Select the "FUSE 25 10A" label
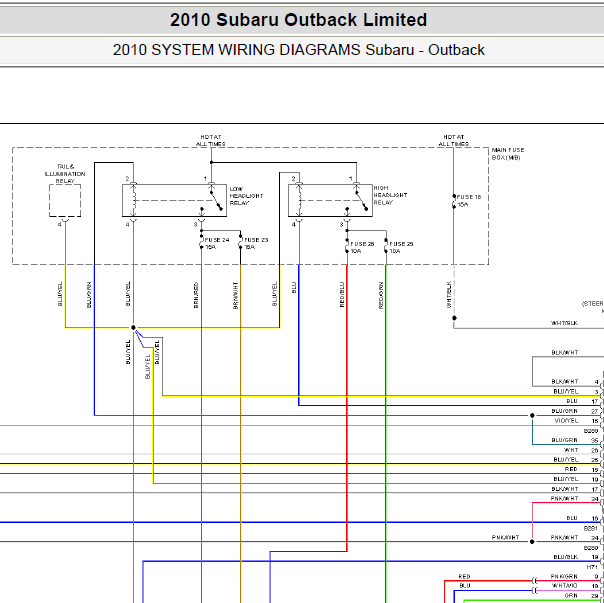 [401, 247]
